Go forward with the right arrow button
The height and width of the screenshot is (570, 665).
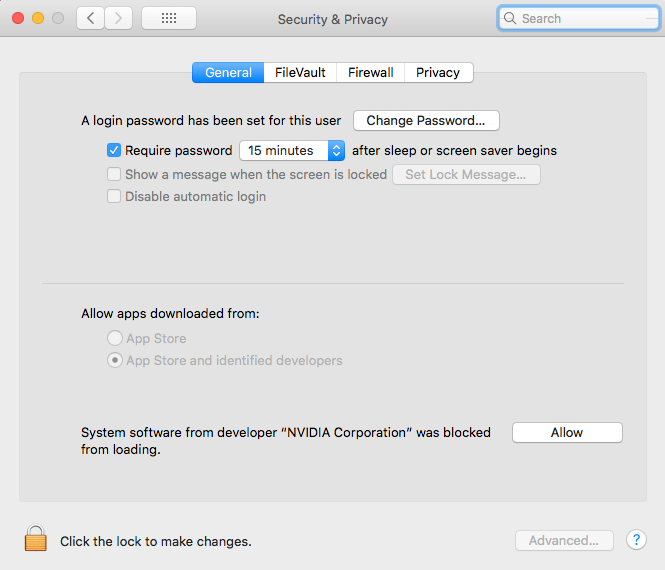[x=119, y=18]
